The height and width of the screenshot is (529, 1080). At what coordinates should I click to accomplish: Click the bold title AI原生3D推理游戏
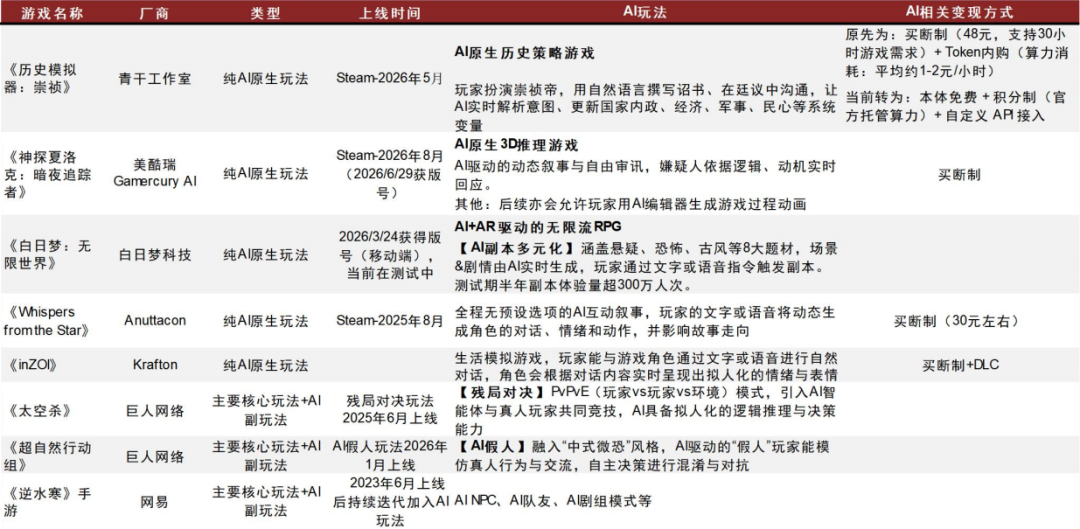516,146
